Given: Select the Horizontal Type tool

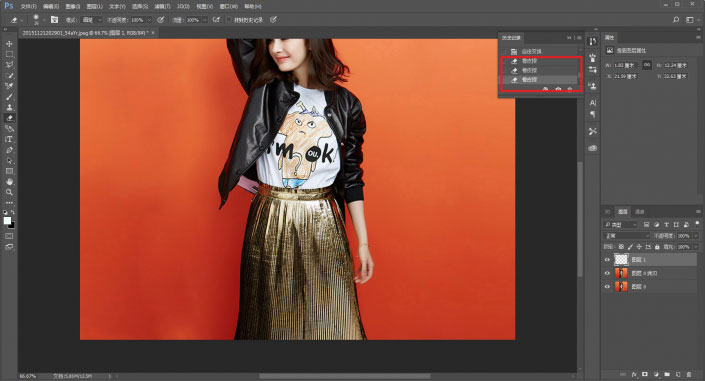Looking at the screenshot, I should 9,139.
